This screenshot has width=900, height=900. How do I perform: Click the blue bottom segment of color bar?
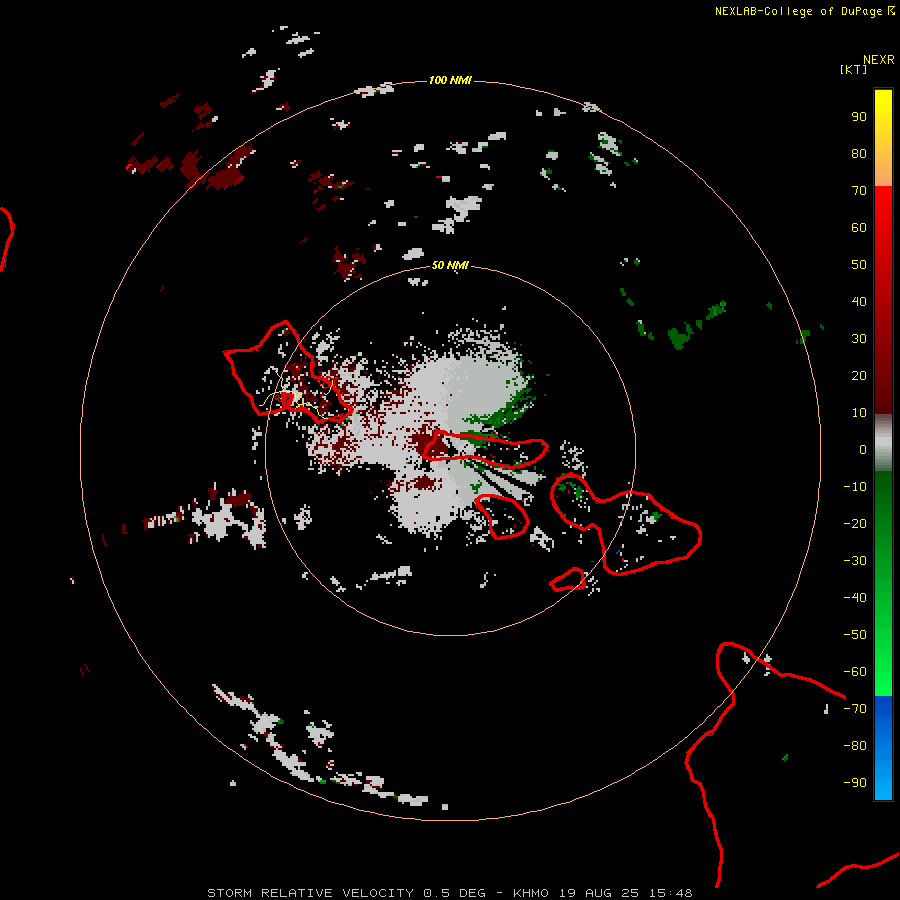click(x=883, y=748)
